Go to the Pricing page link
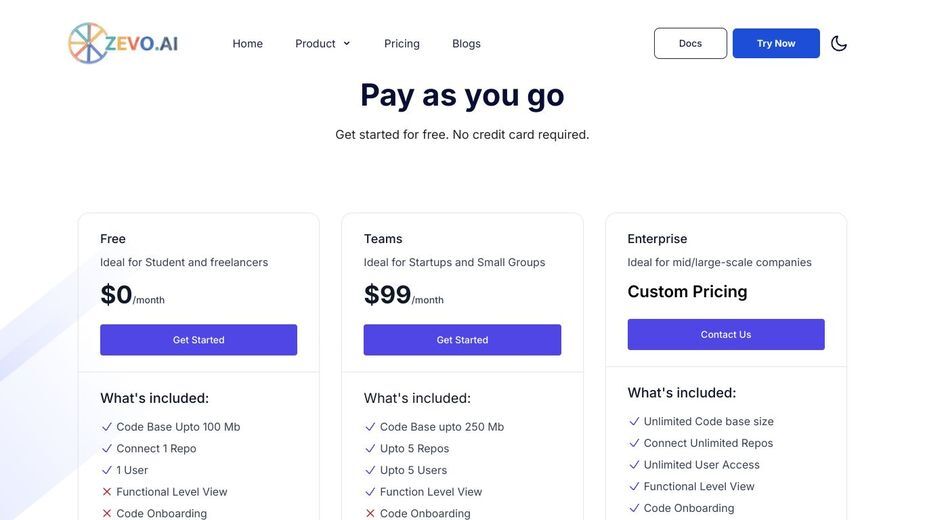925x520 pixels. 402,44
